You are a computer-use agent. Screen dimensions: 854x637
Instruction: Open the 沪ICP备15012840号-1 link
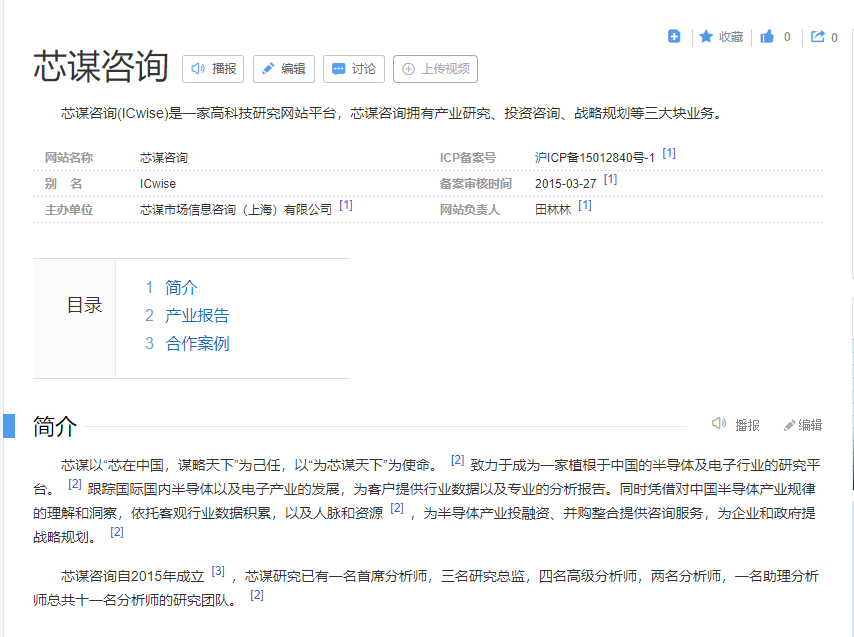(595, 158)
